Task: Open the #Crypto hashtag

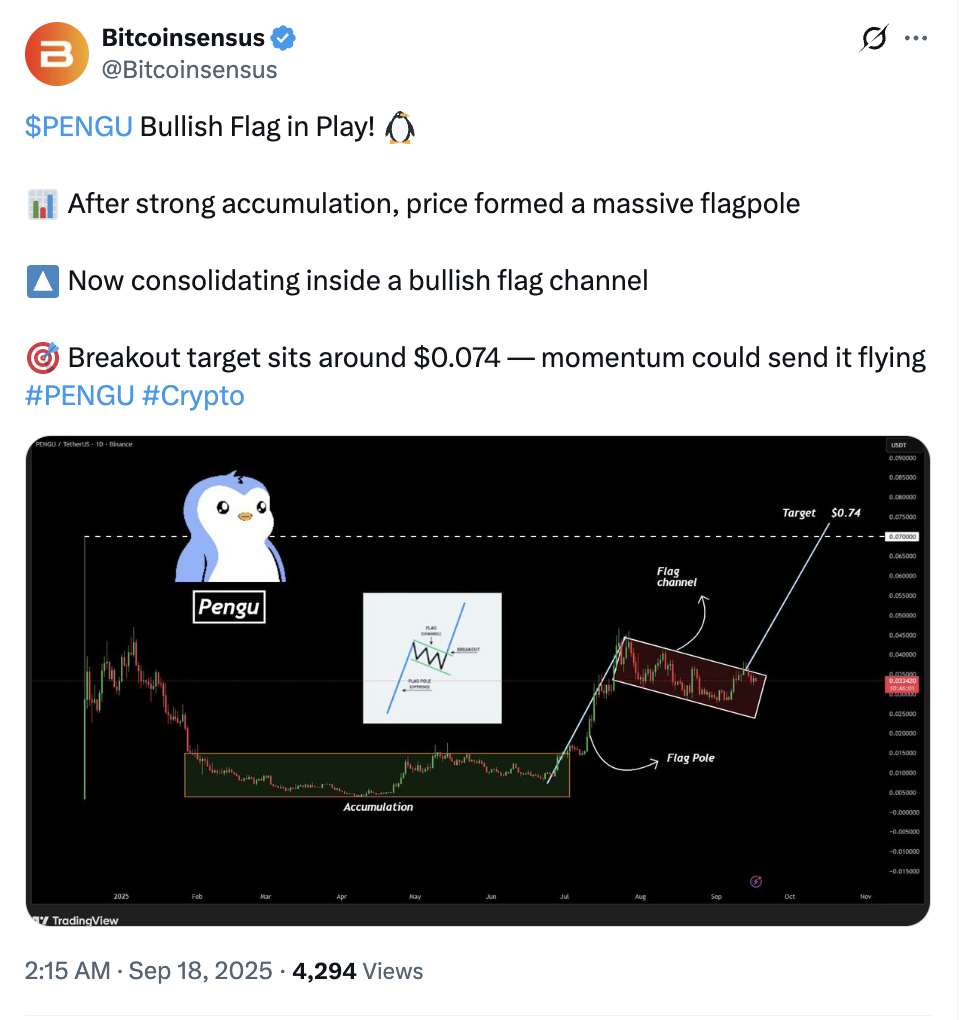Action: (x=193, y=396)
